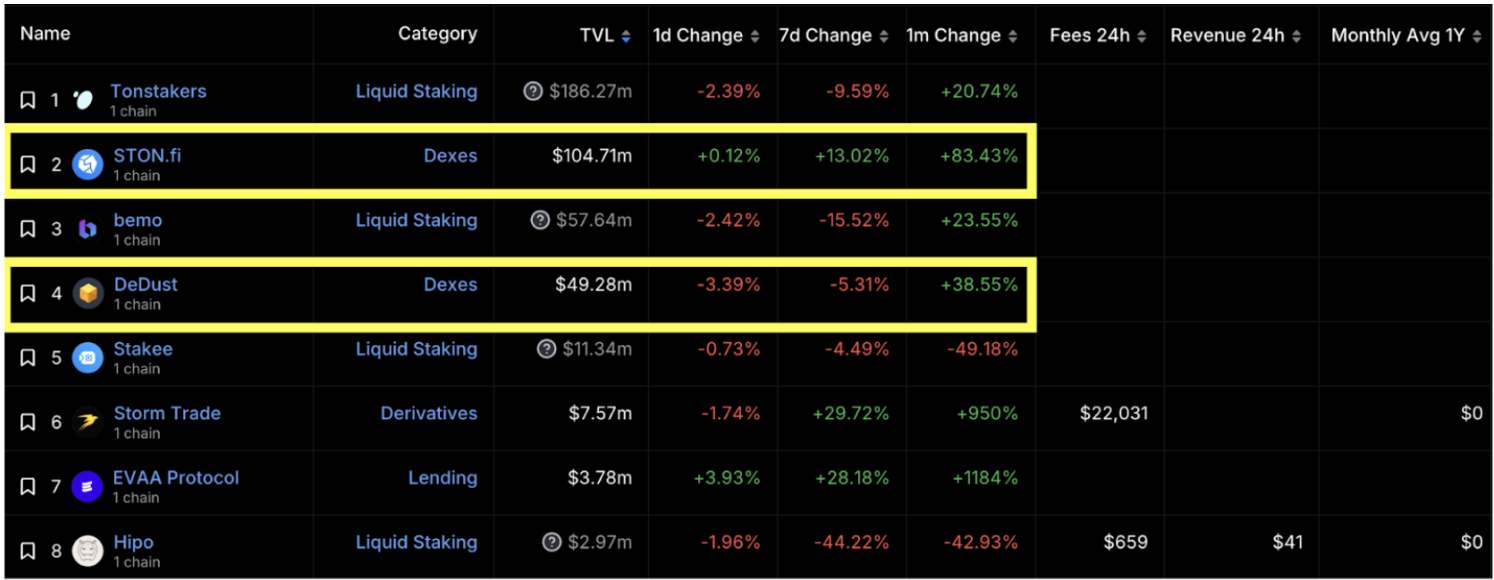Click the EVAA Protocol logo icon
Image resolution: width=1494 pixels, height=580 pixels.
pos(88,486)
